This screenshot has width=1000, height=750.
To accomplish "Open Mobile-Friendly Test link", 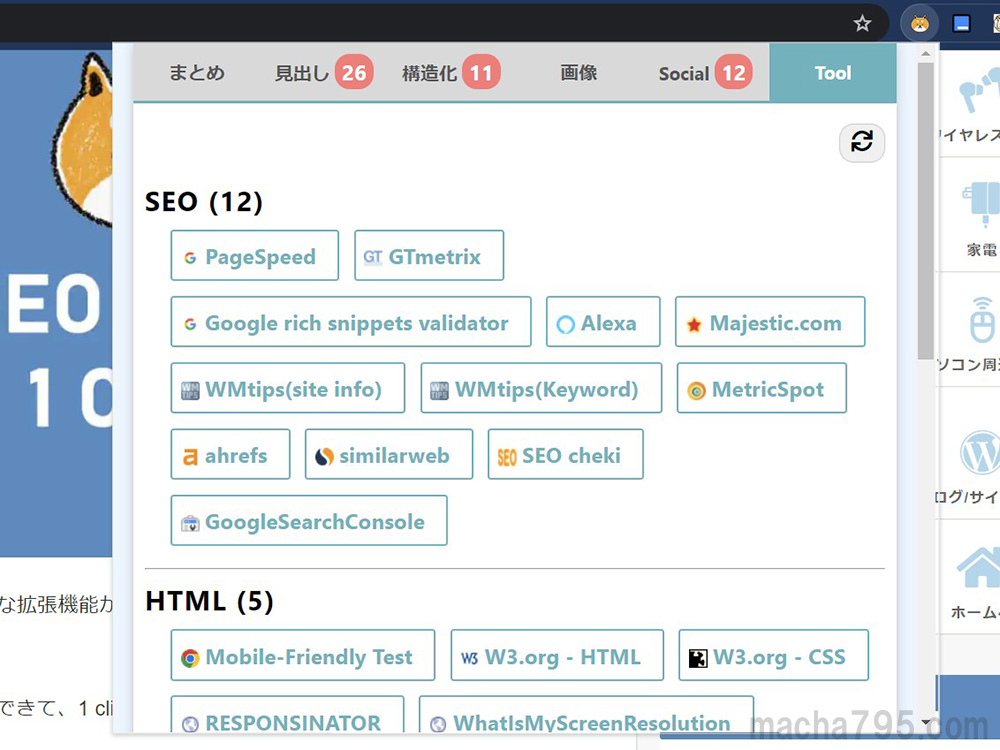I will (303, 656).
